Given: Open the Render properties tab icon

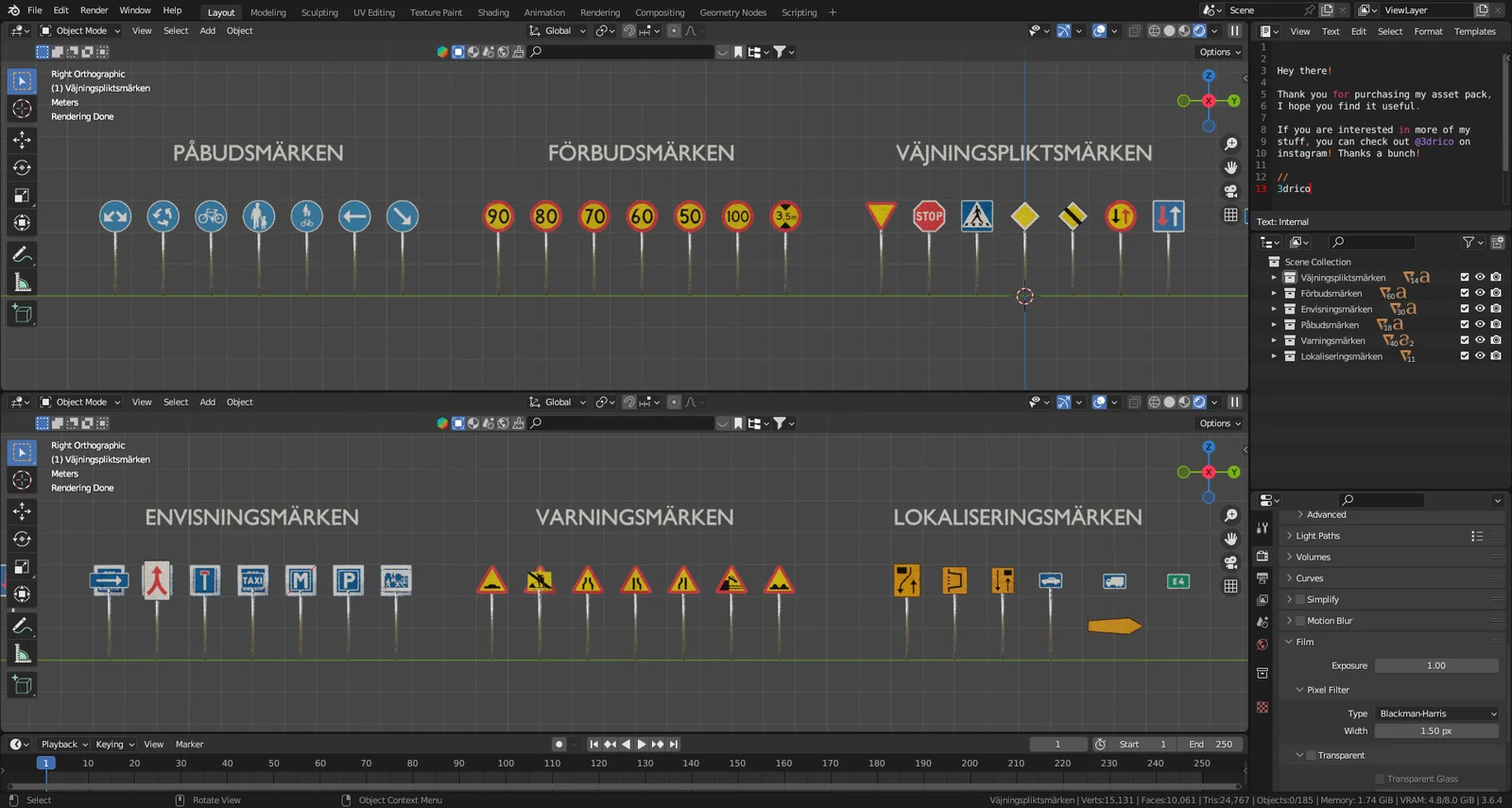Looking at the screenshot, I should 1263,556.
